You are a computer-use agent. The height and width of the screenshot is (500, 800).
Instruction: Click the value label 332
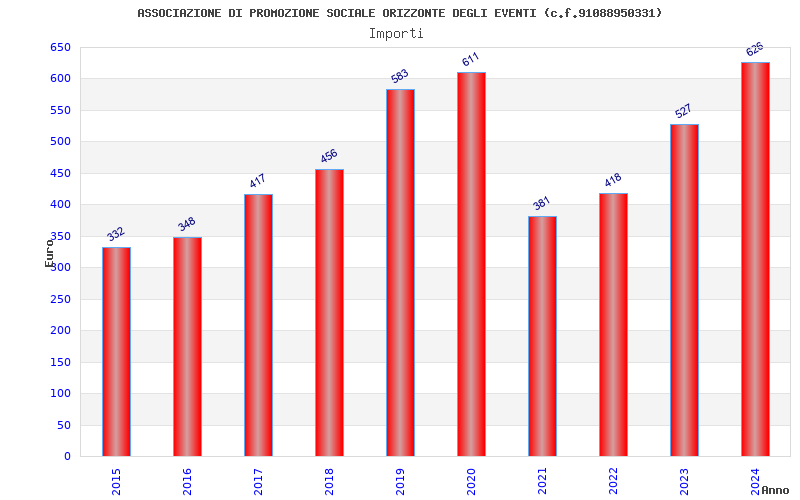(116, 234)
